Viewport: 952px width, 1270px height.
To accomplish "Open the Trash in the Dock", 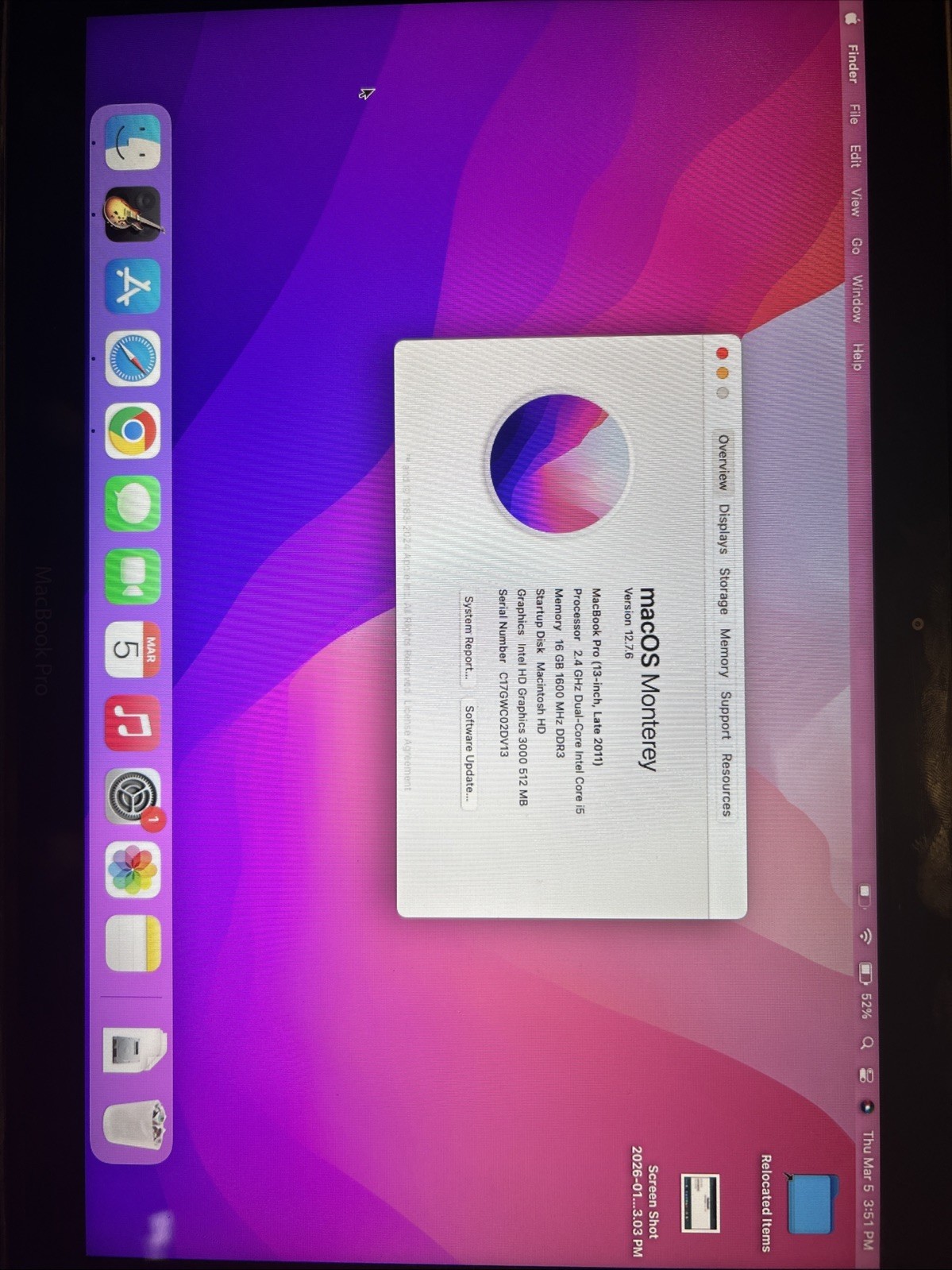I will 134,1125.
